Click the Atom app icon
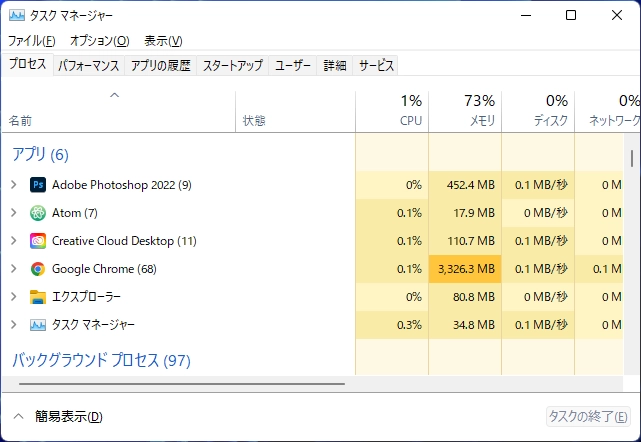The height and width of the screenshot is (442, 641). click(38, 213)
